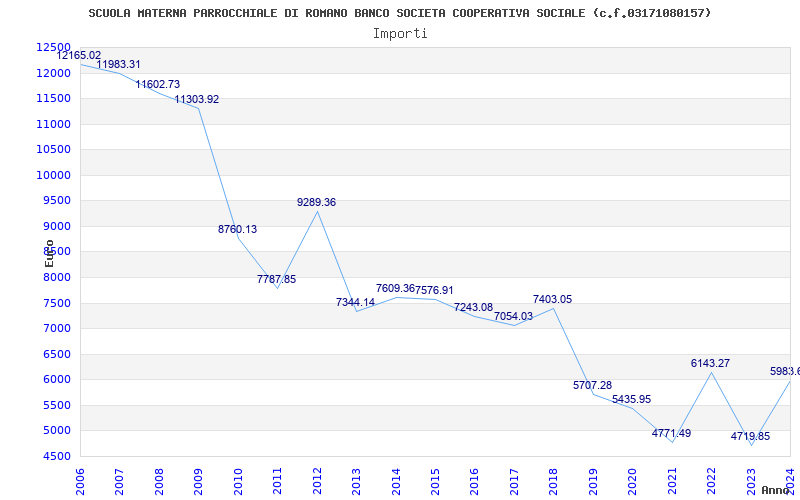Click y-axis value 6000
800x500 pixels.
(x=56, y=379)
